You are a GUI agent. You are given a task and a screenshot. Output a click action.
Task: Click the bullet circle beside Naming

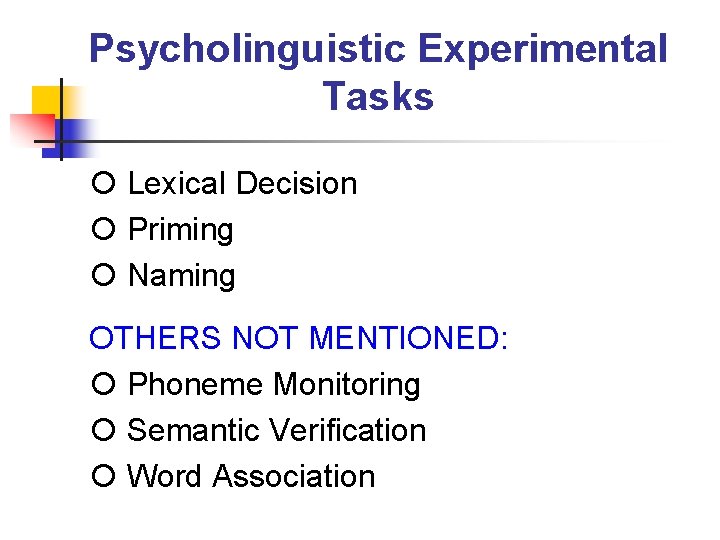tap(103, 275)
